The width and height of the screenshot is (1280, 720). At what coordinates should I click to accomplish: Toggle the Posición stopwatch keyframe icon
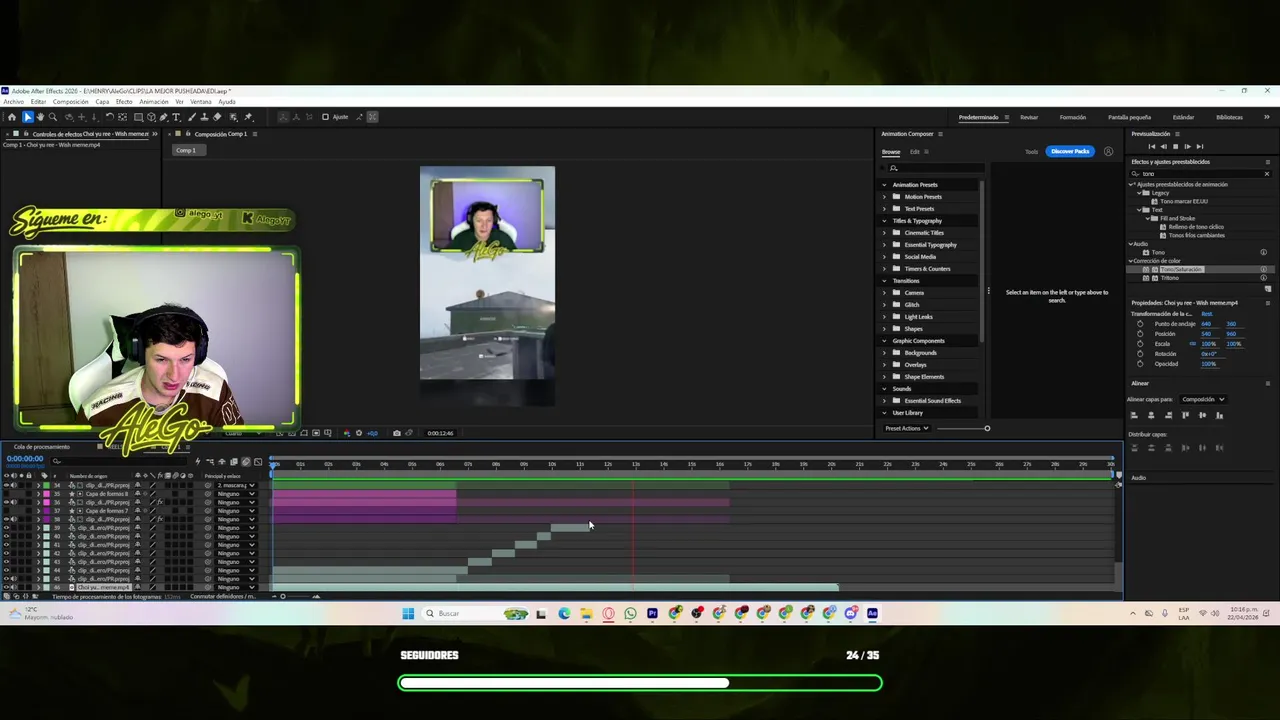click(x=1140, y=334)
